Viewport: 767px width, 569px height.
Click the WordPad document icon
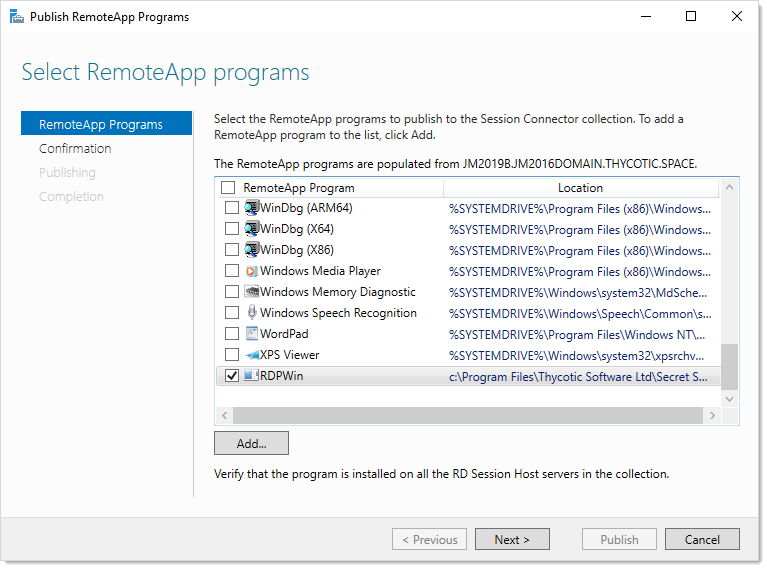click(x=251, y=334)
